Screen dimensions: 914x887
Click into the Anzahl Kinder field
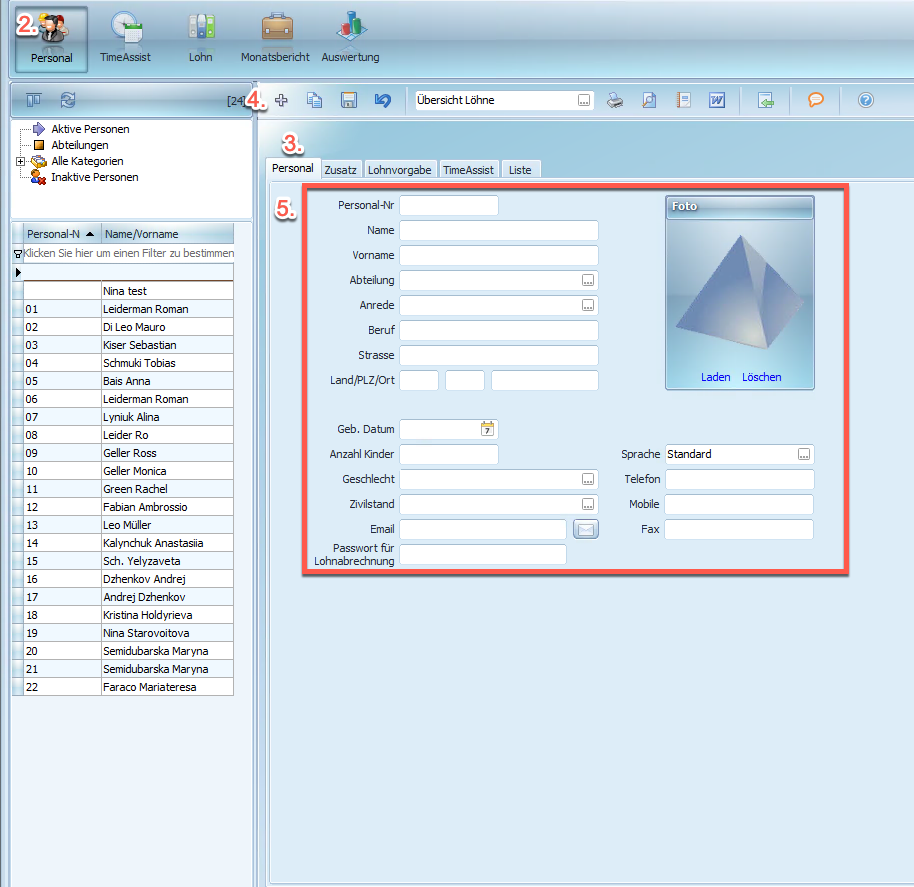449,454
